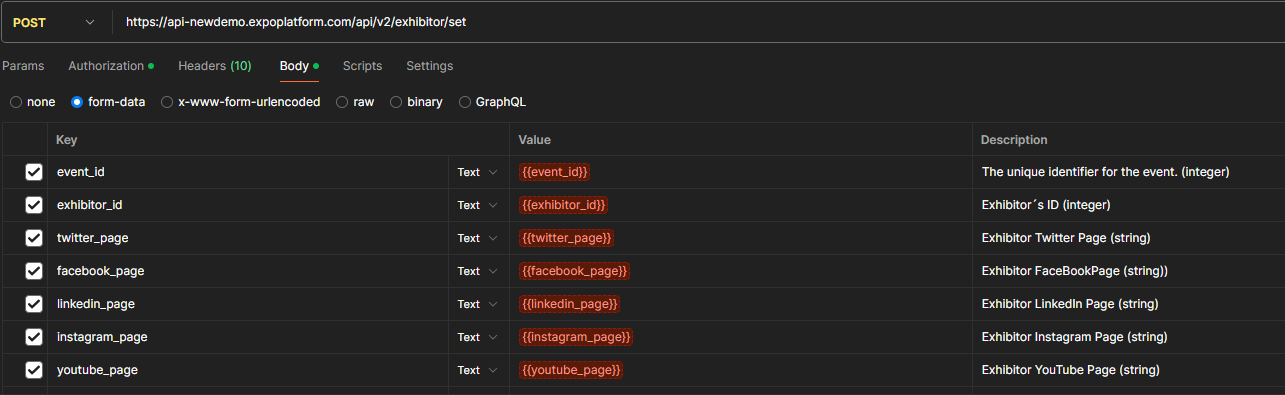The width and height of the screenshot is (1285, 395).
Task: Select the raw body option
Action: 355,102
